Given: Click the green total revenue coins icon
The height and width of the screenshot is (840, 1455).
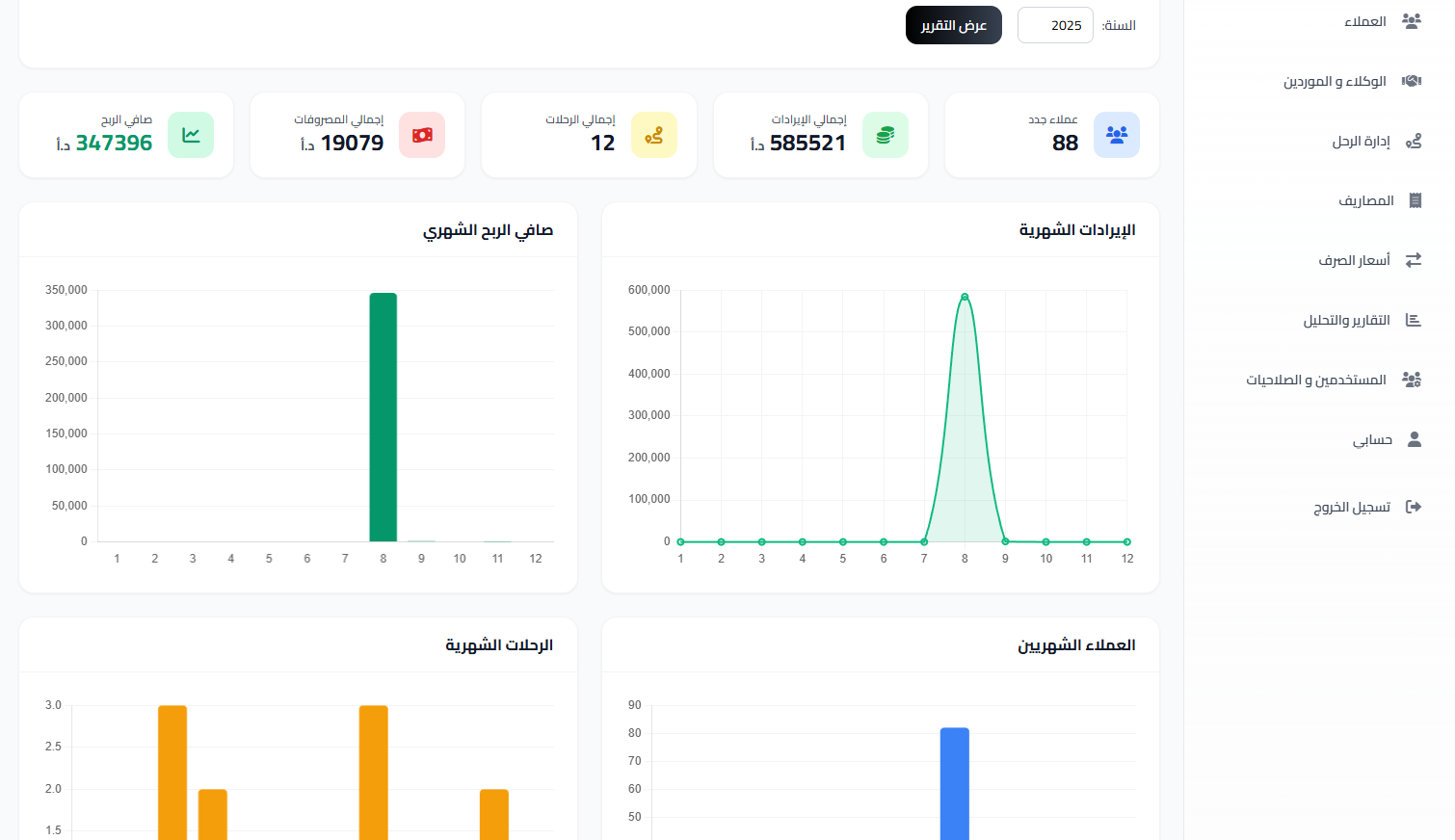Looking at the screenshot, I should 886,135.
